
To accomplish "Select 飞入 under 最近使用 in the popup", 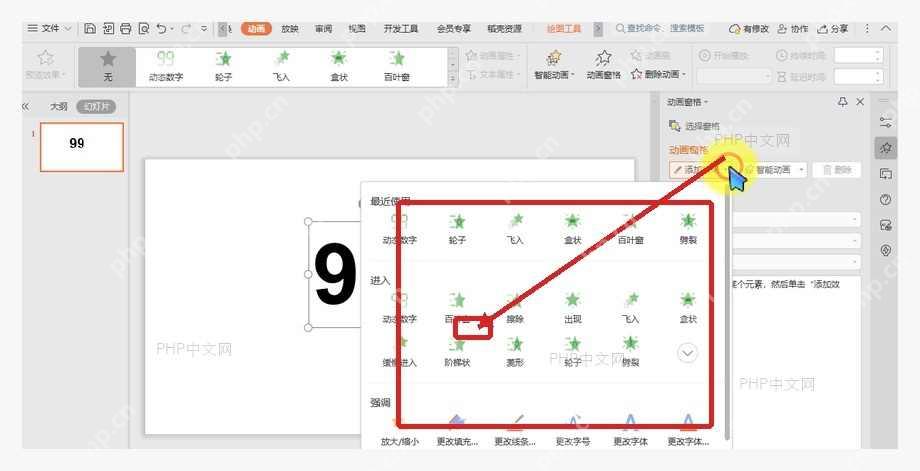I will coord(514,229).
